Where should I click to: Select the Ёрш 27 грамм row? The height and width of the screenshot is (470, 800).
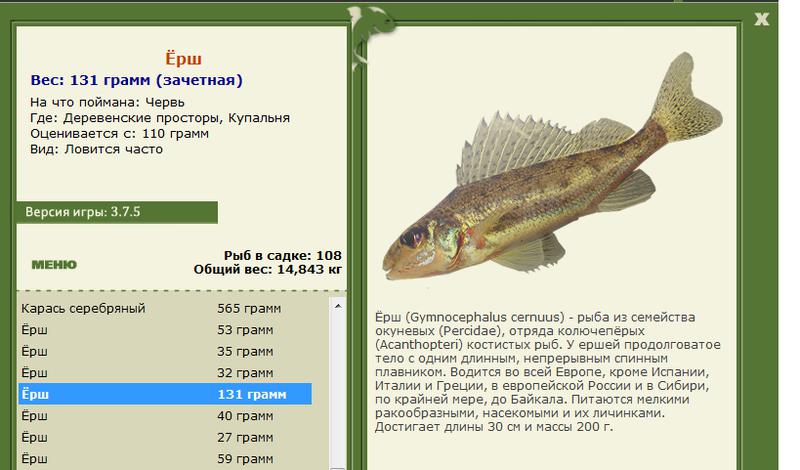click(x=165, y=437)
